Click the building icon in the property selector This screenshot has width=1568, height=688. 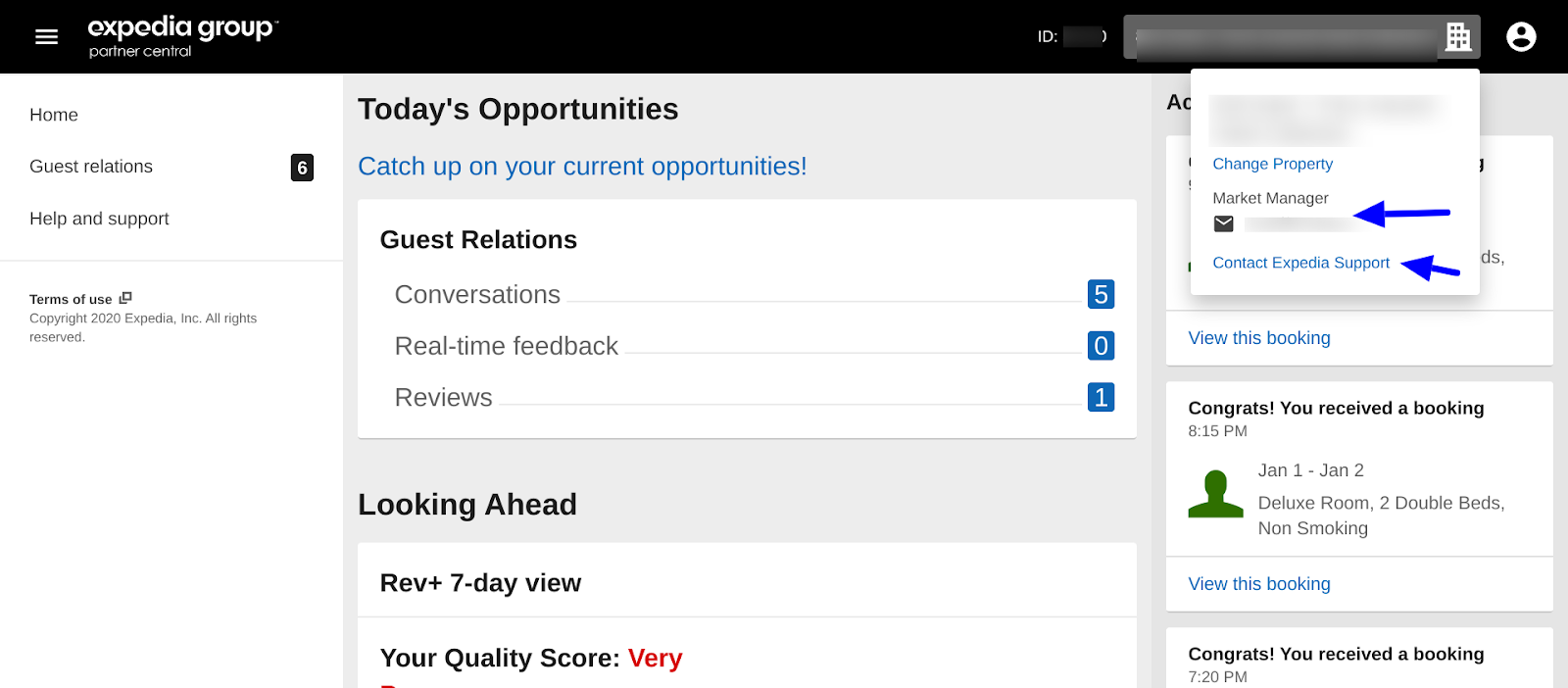[1459, 36]
